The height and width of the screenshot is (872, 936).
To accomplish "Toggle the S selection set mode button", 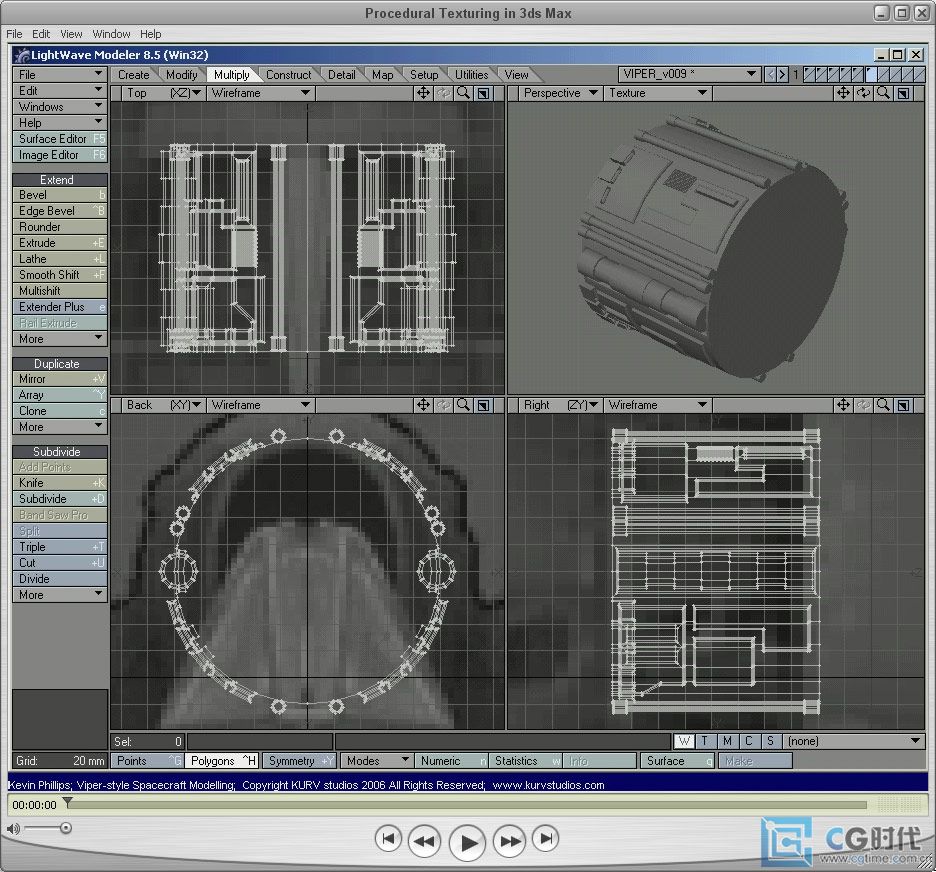I will click(x=770, y=741).
